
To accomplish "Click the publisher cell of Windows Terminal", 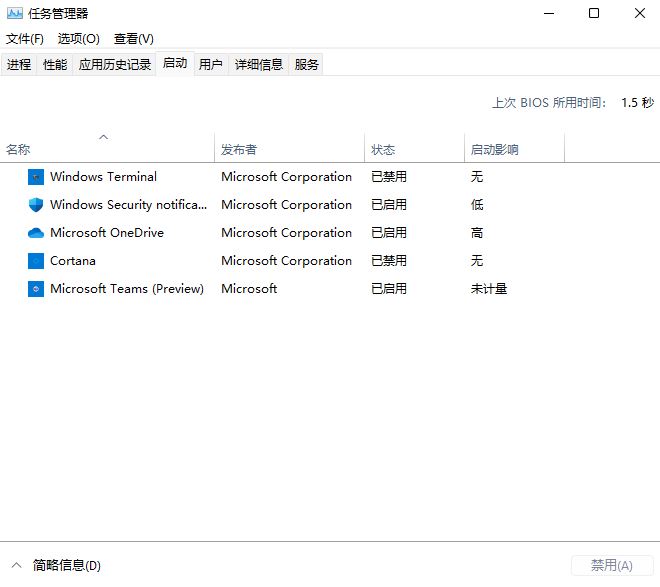I will [x=287, y=177].
